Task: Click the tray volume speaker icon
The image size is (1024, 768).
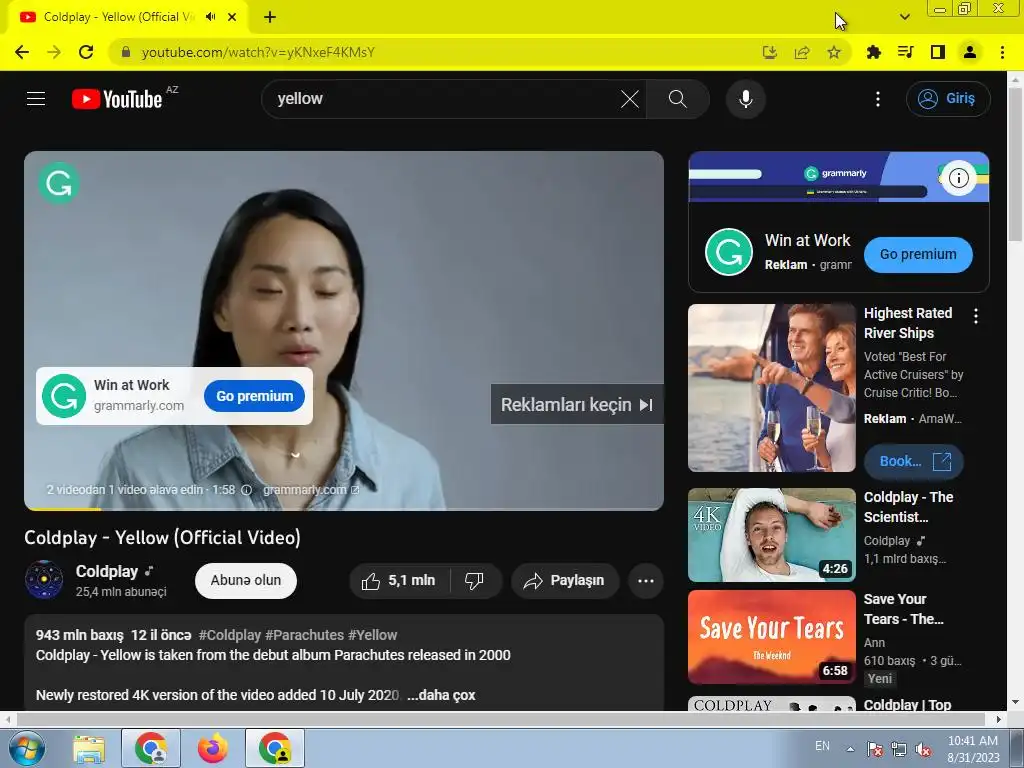Action: 923,749
